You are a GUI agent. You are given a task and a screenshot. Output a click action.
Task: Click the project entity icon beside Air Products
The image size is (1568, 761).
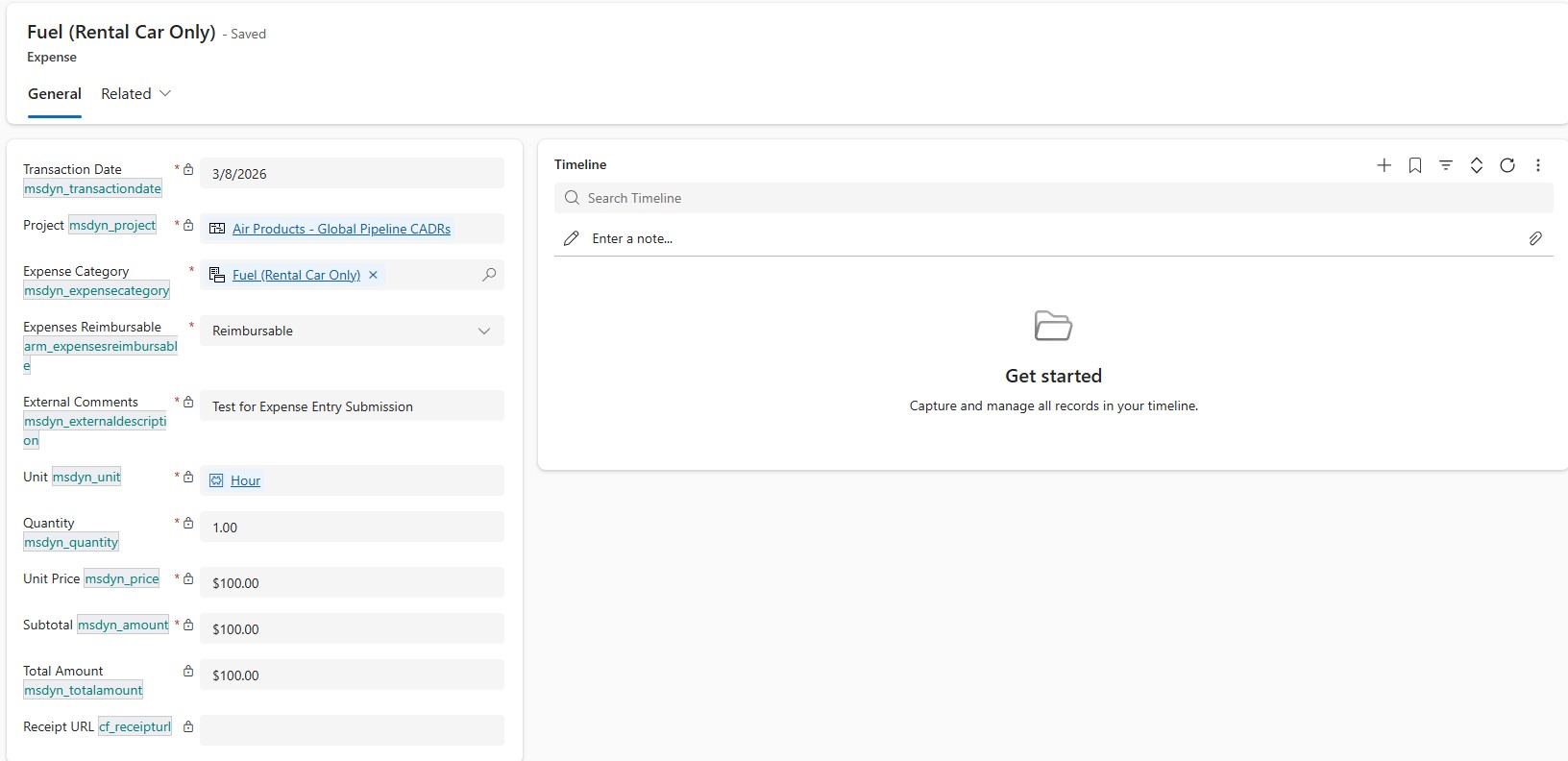217,229
